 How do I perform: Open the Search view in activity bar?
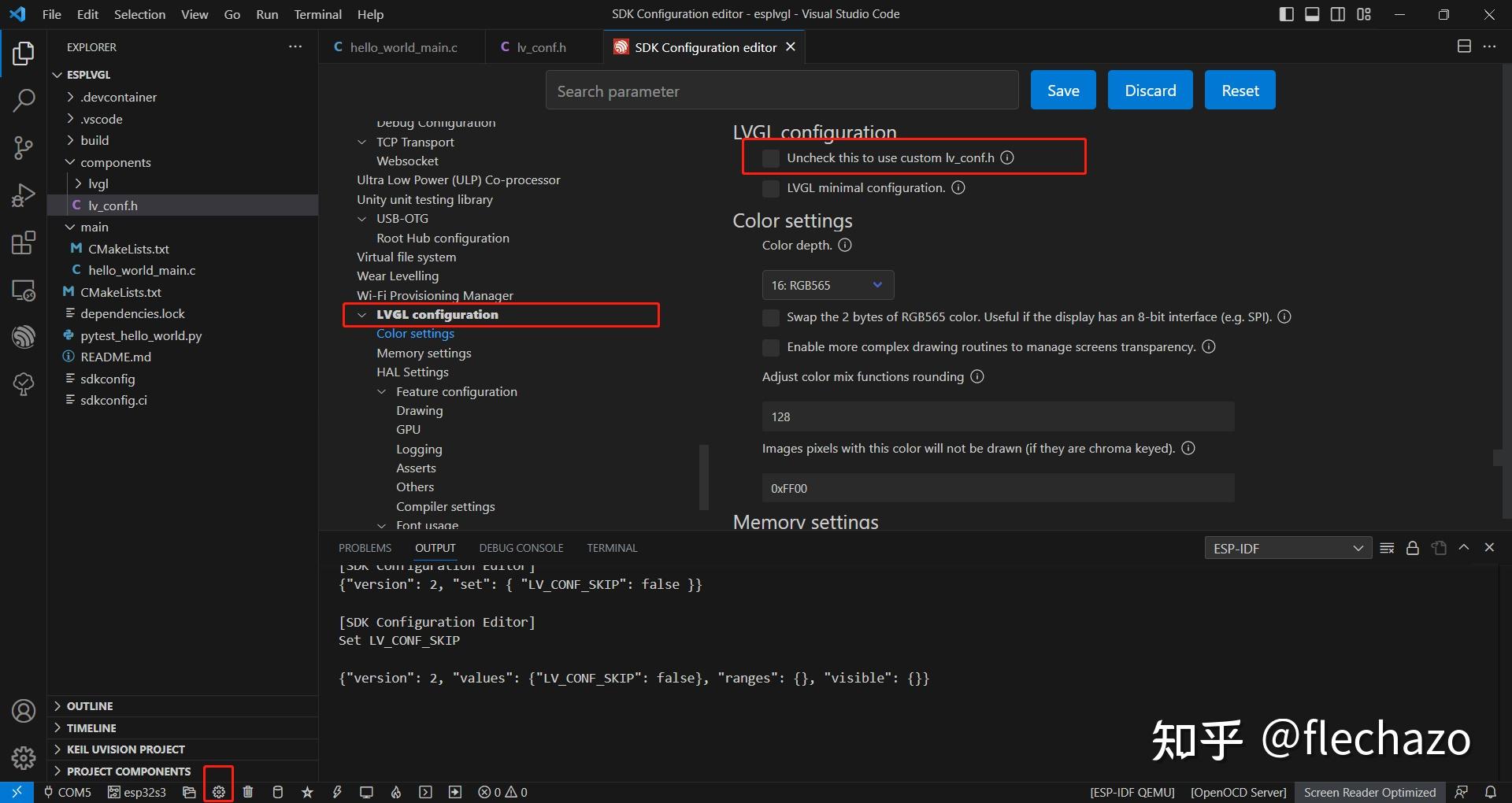[24, 100]
